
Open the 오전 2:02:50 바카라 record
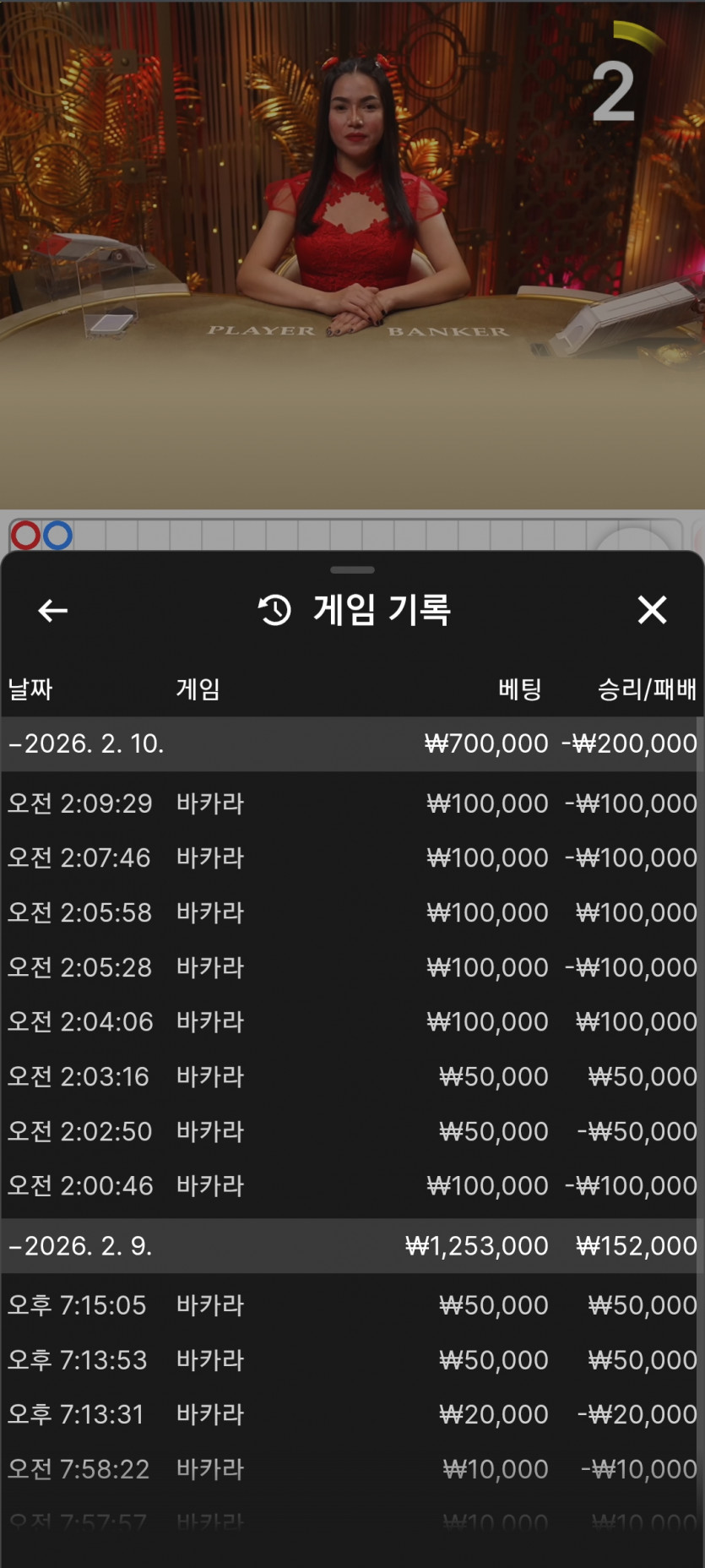(352, 1131)
